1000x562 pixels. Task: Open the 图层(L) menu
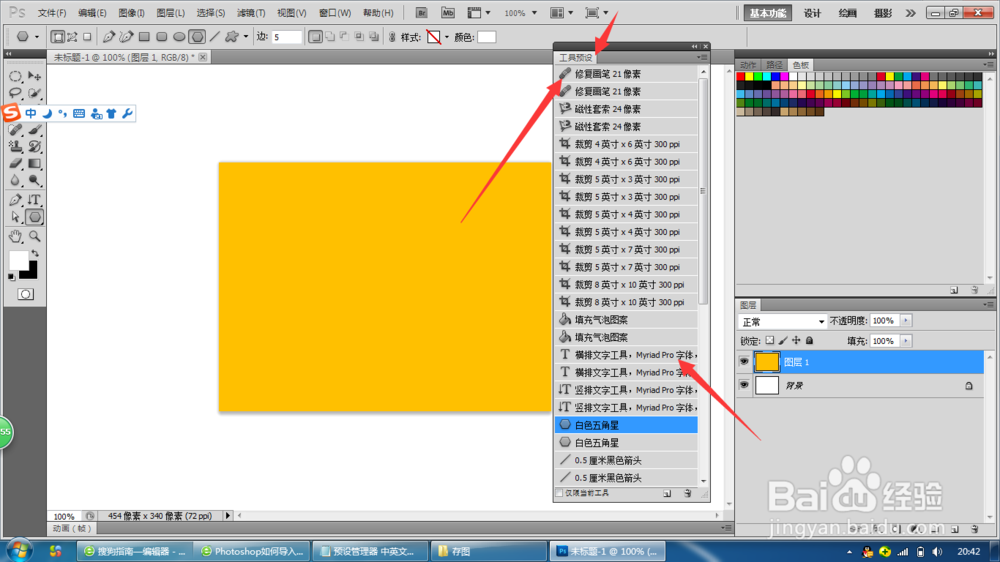tap(170, 13)
